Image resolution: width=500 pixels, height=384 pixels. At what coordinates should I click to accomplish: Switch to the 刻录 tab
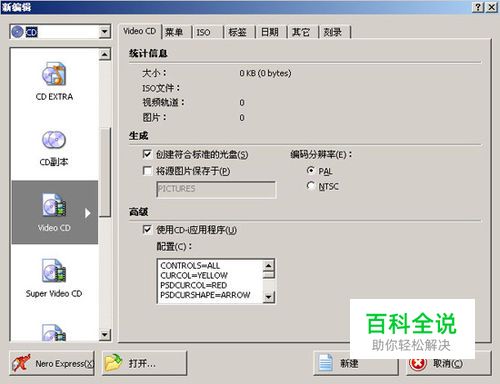coord(334,32)
